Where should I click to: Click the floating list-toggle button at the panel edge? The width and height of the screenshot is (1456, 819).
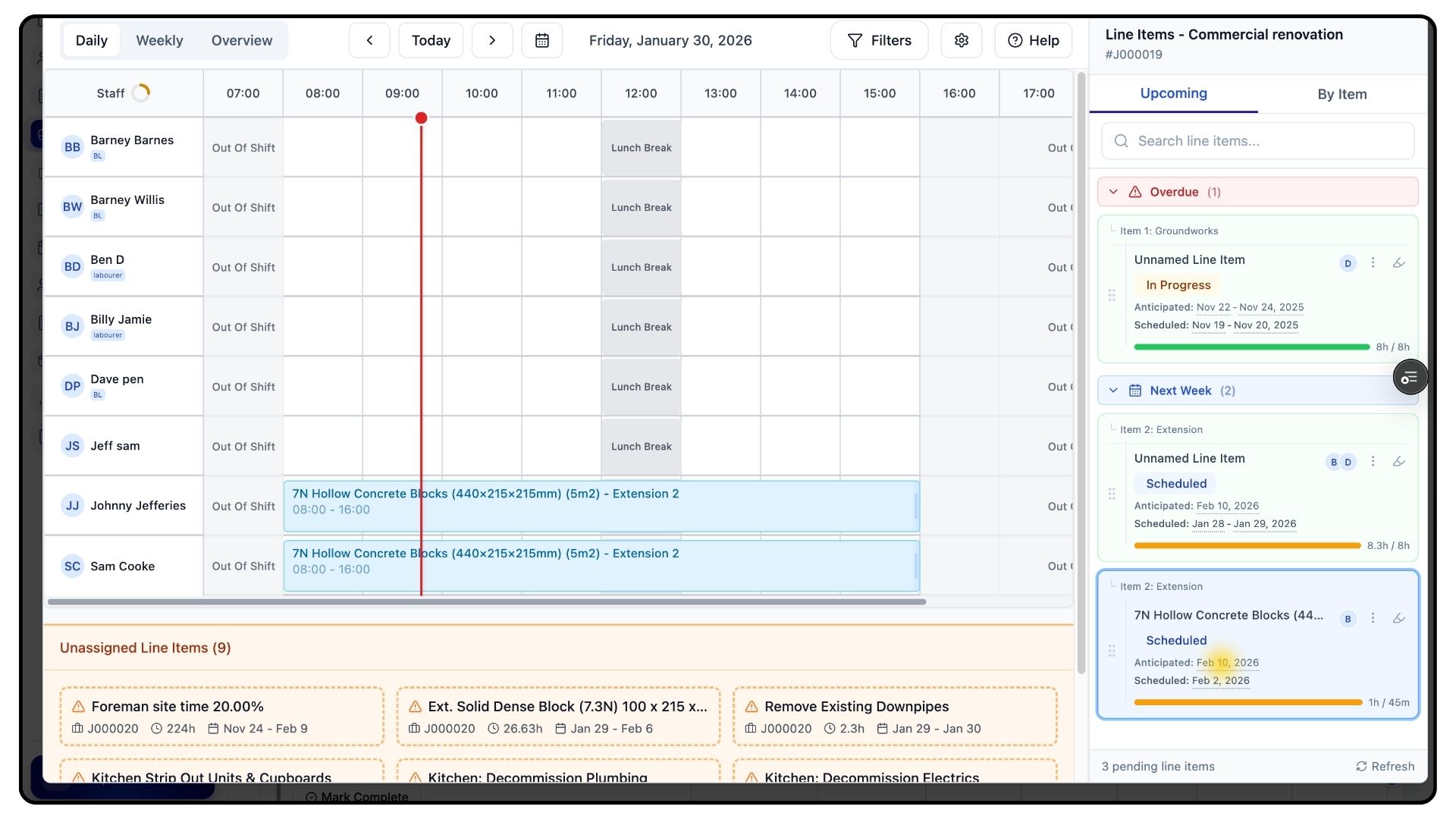[x=1410, y=378]
